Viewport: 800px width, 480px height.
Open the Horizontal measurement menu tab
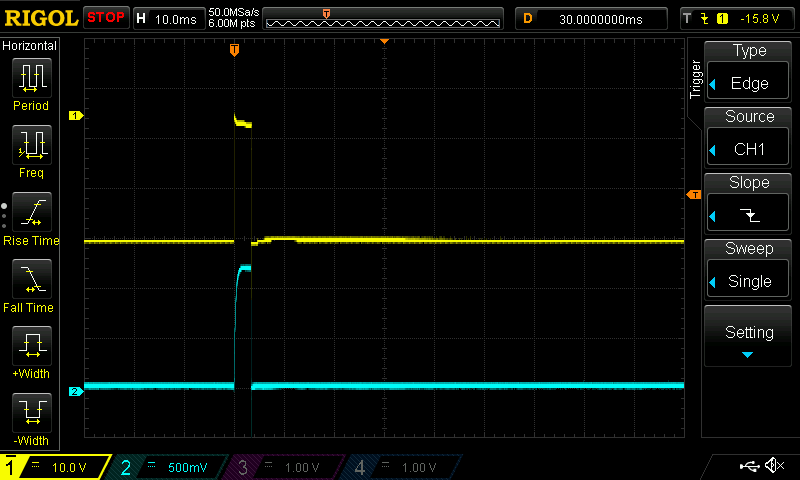(x=30, y=46)
